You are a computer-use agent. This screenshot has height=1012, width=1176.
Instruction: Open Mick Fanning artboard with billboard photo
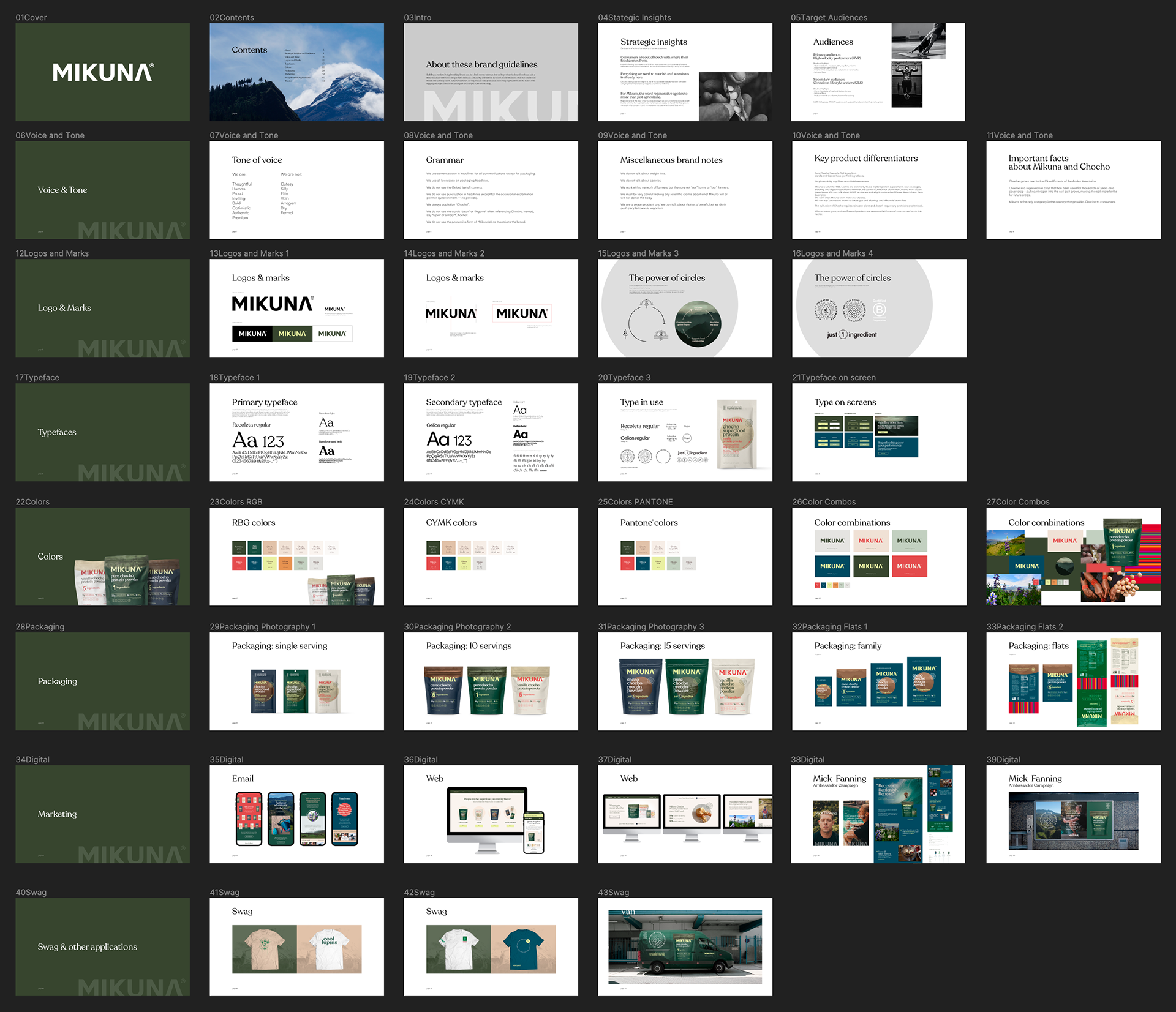1073,814
